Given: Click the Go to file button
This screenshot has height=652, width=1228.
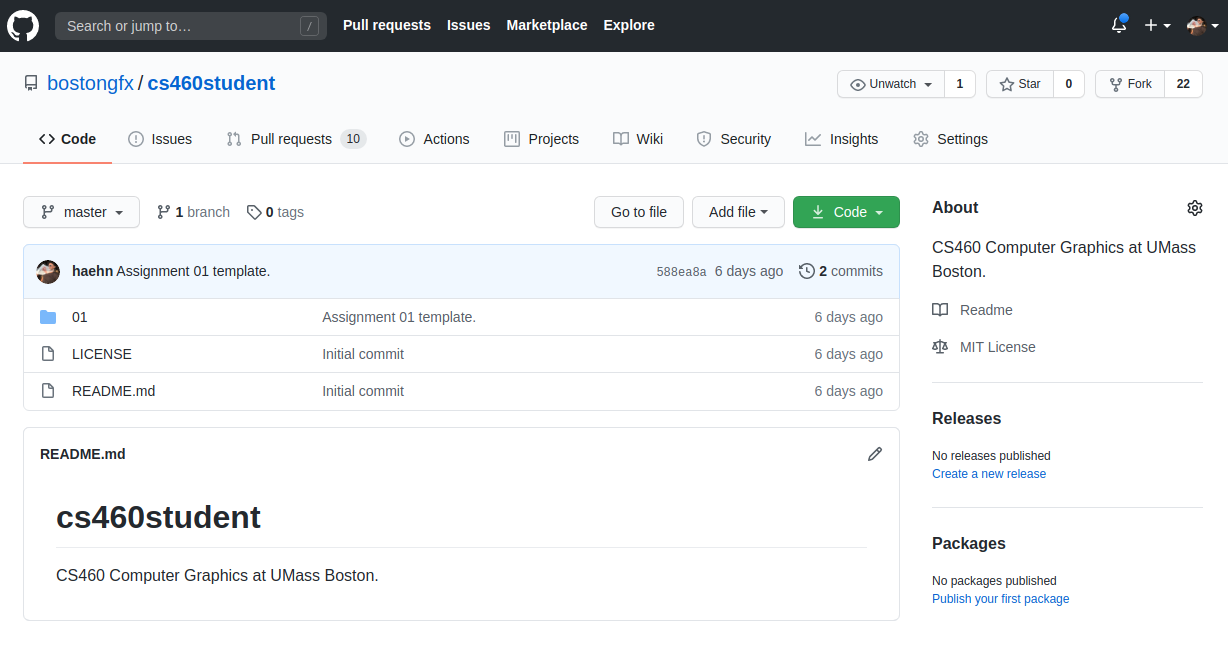Looking at the screenshot, I should click(x=639, y=212).
